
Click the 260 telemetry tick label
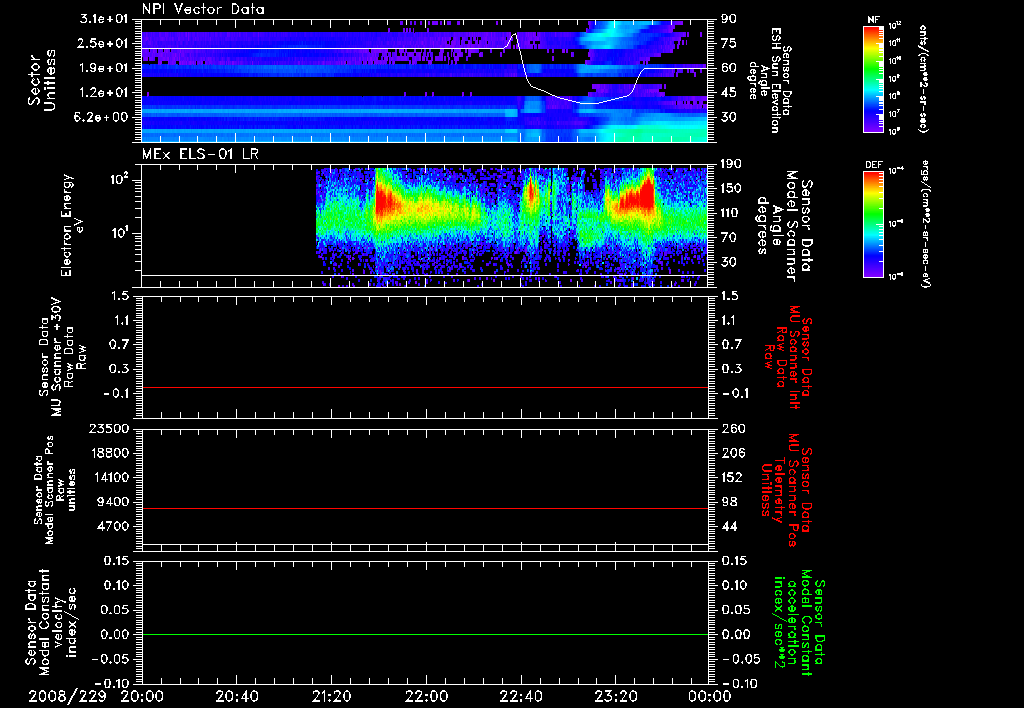point(734,428)
